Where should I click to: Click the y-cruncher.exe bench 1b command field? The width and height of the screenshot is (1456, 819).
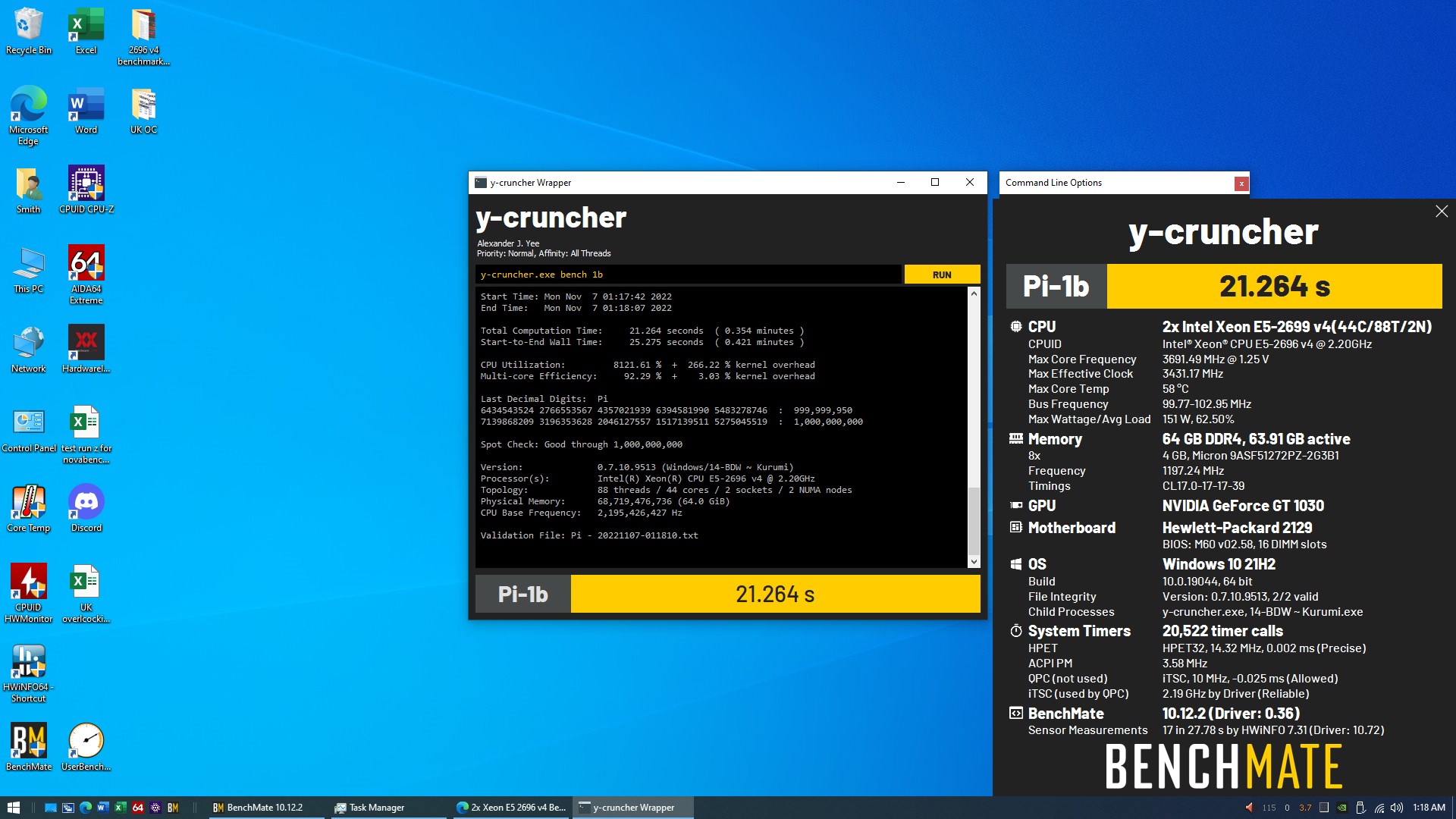click(x=689, y=275)
